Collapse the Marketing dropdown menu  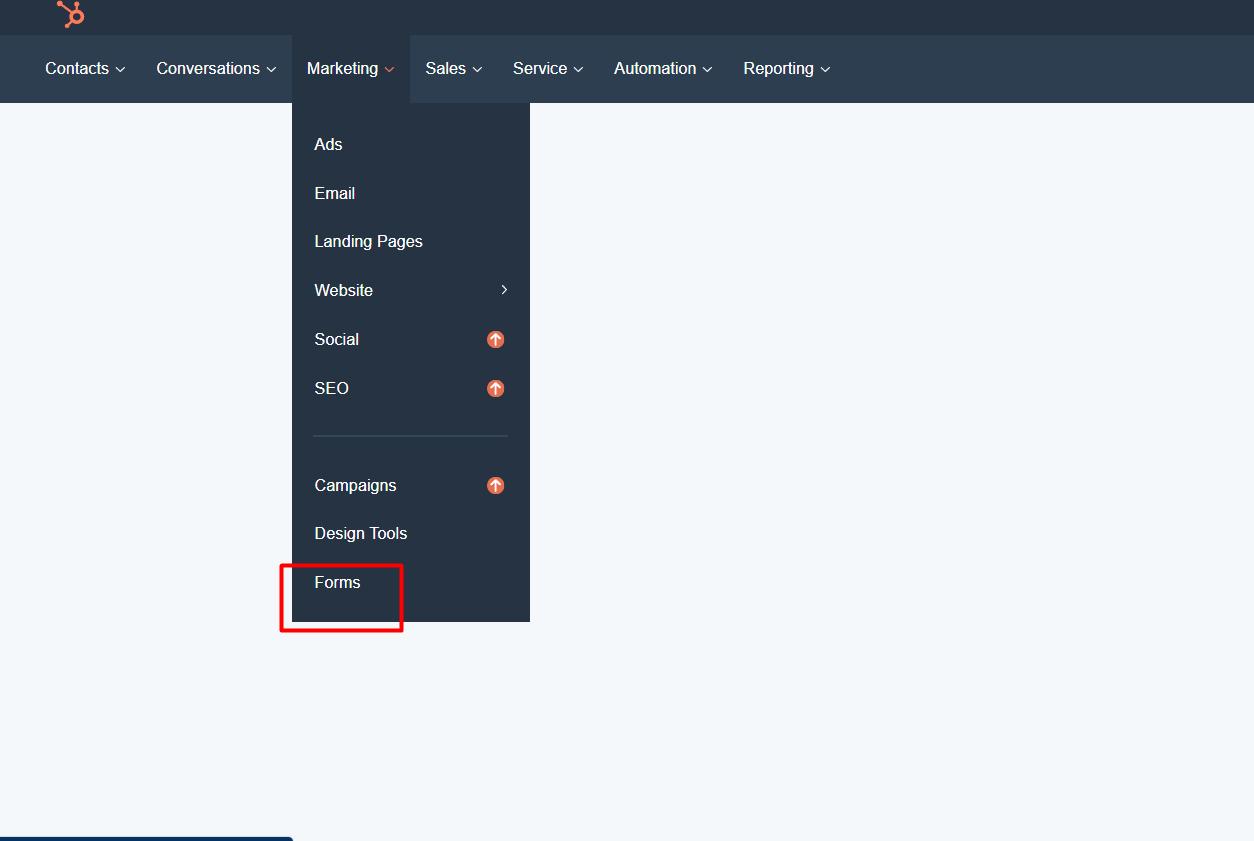tap(351, 69)
